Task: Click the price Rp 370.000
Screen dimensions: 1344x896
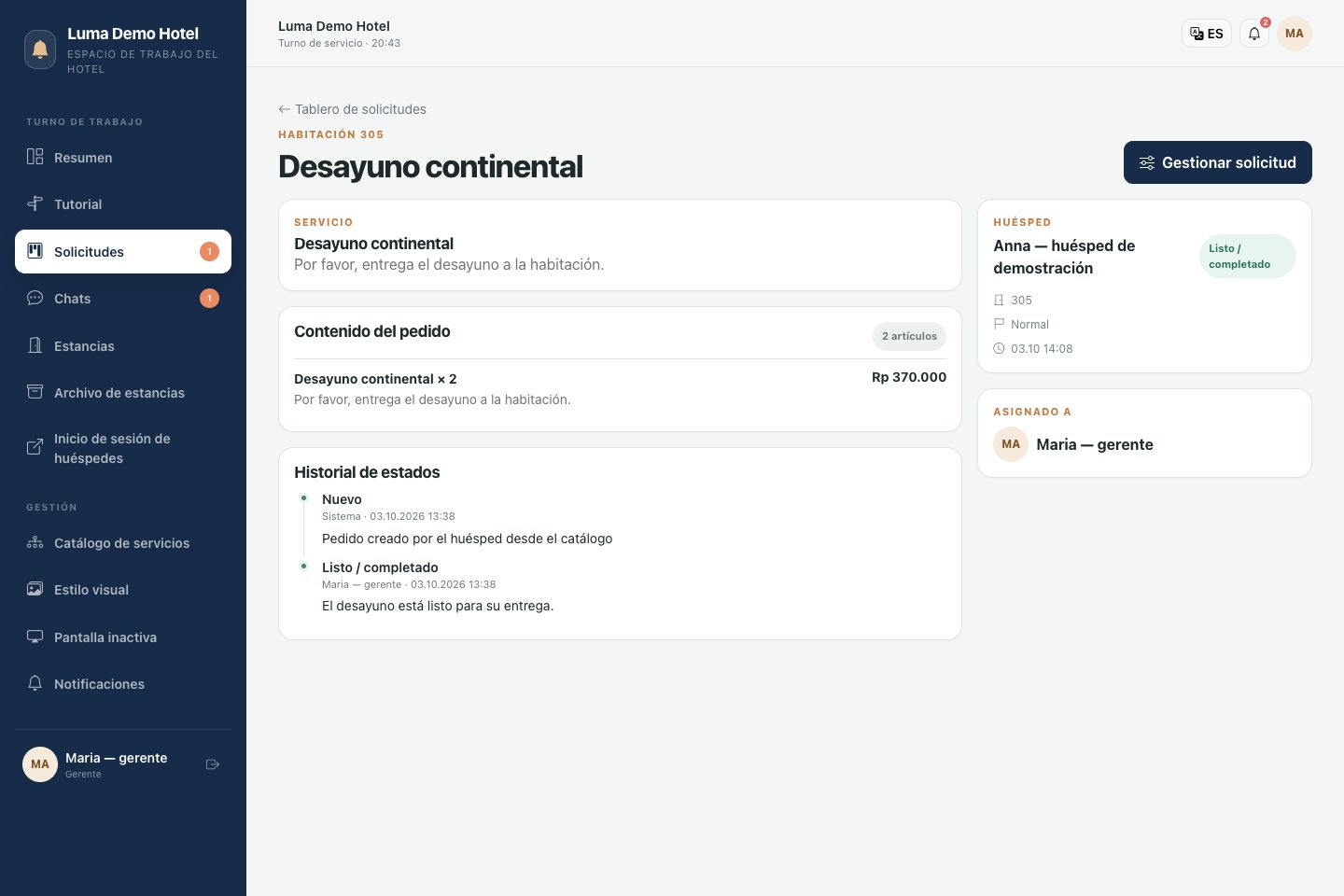Action: pyautogui.click(x=909, y=377)
